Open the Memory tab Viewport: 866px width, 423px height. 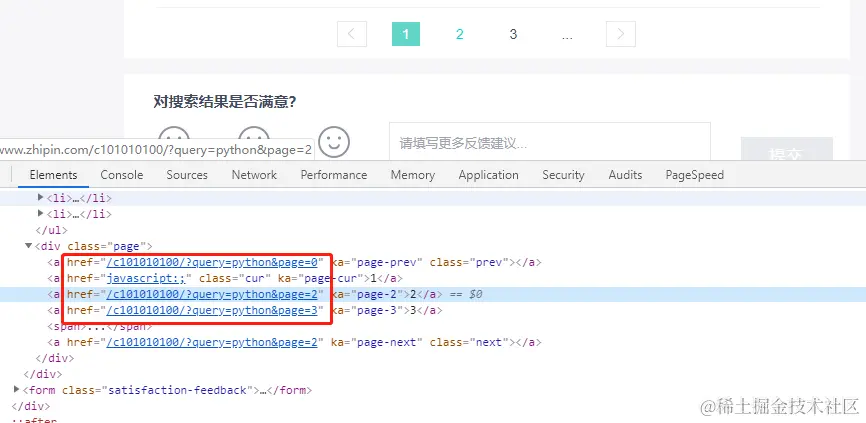[413, 175]
